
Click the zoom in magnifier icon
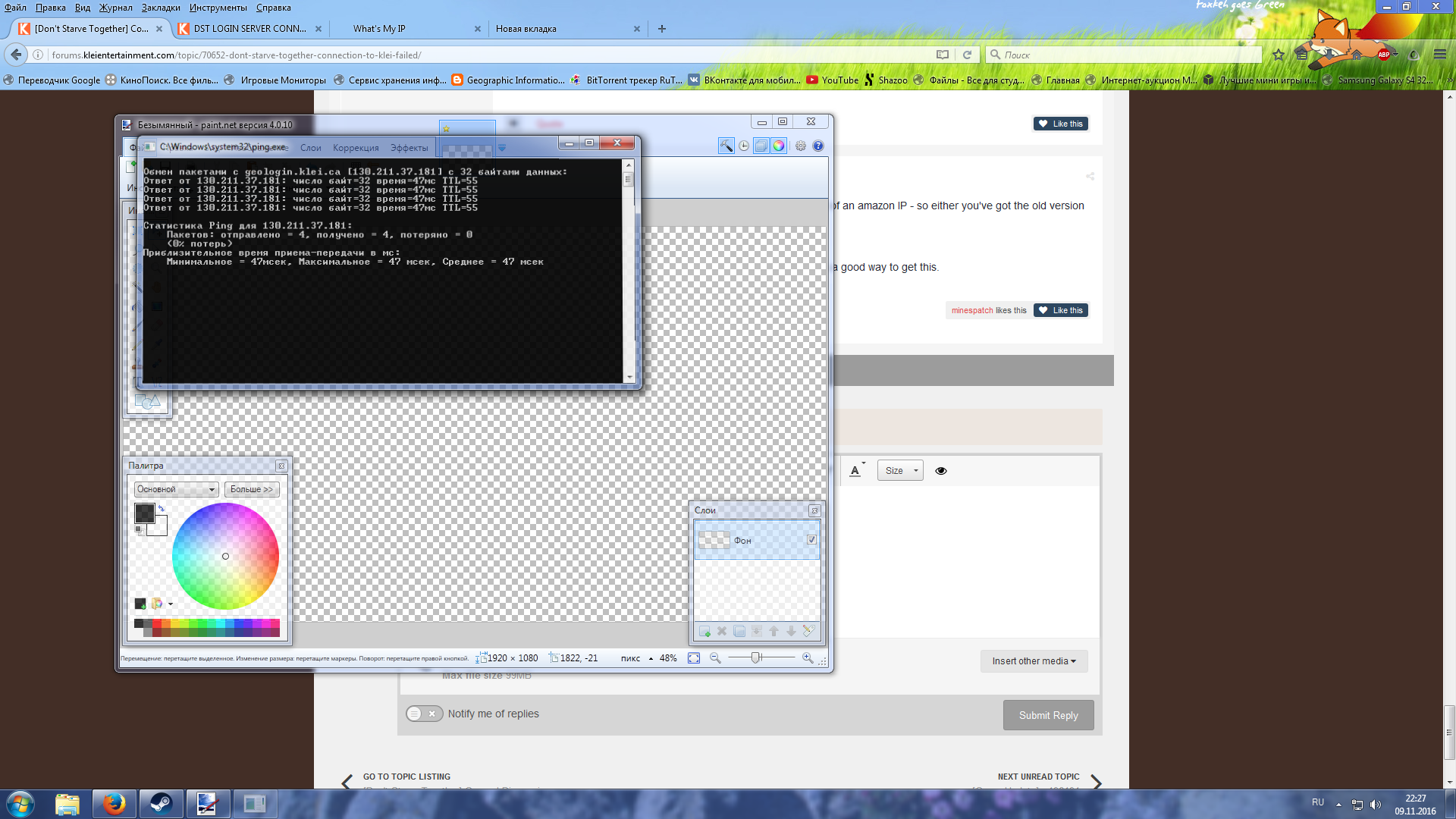click(808, 658)
